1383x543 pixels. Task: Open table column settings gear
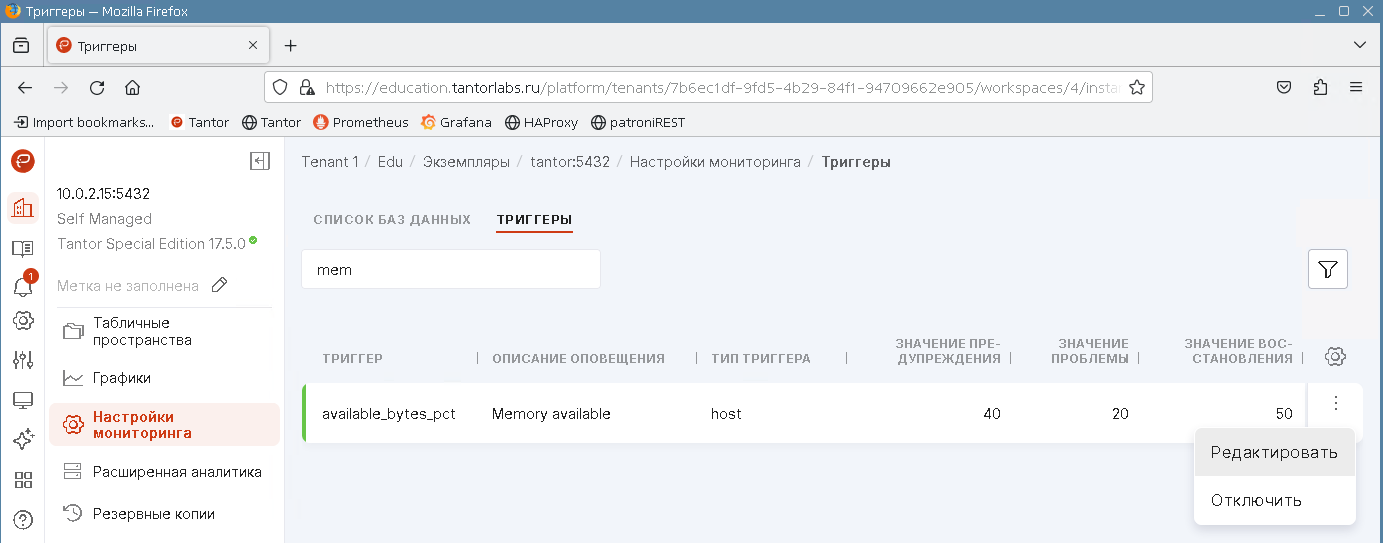tap(1335, 357)
